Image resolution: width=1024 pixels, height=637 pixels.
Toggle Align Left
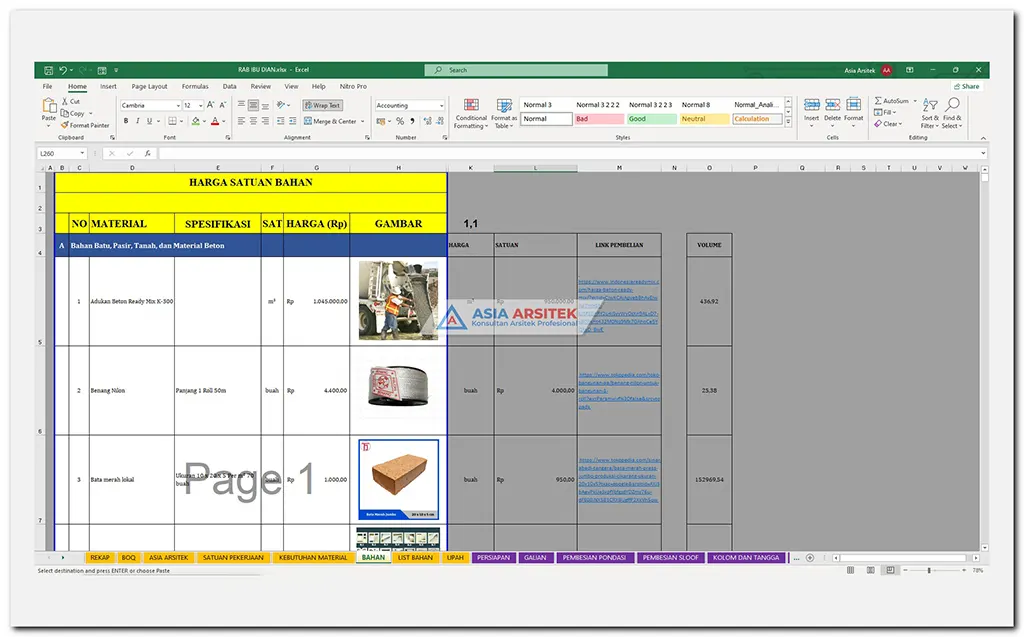tap(241, 122)
